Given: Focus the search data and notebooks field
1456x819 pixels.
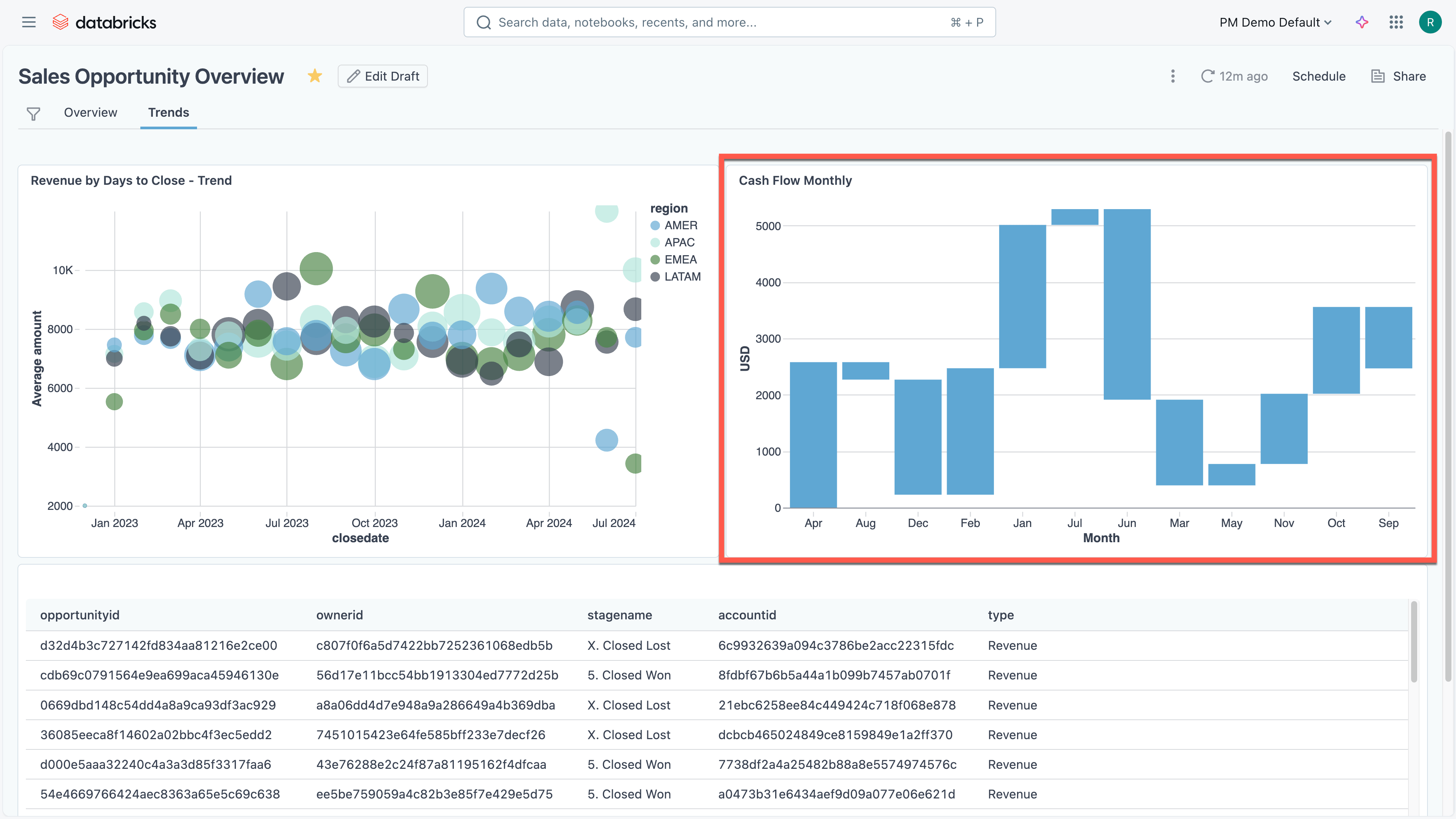Looking at the screenshot, I should coord(729,22).
